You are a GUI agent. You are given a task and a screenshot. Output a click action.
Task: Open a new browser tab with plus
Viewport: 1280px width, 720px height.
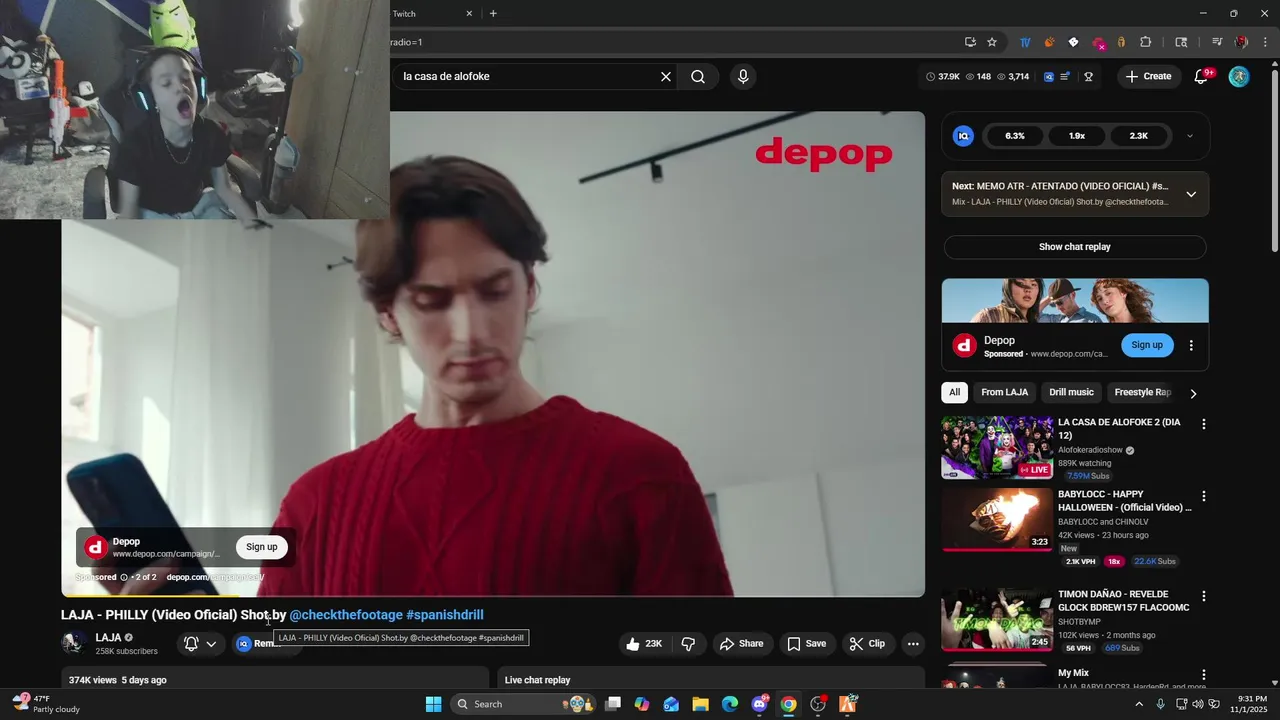pyautogui.click(x=493, y=14)
